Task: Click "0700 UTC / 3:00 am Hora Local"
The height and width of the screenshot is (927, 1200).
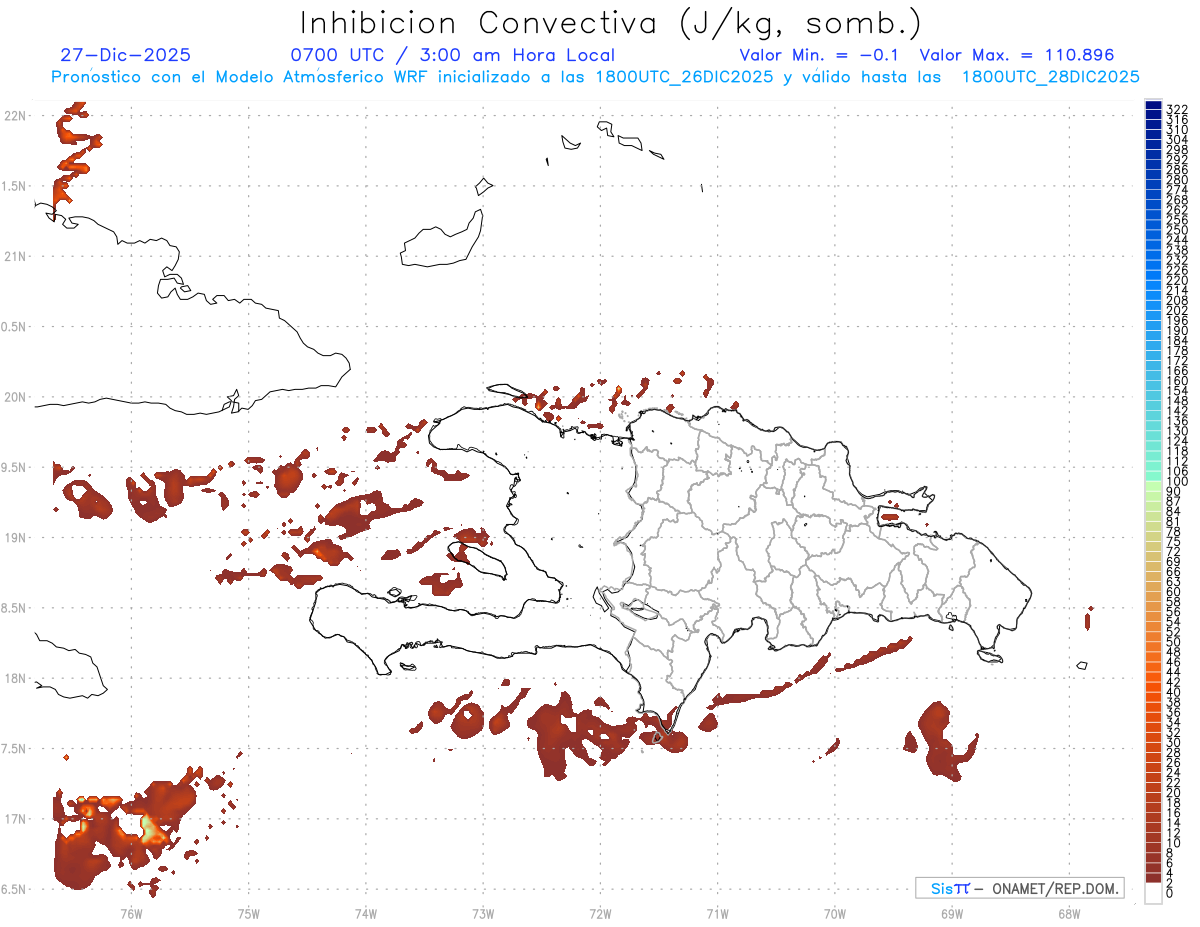Action: pyautogui.click(x=453, y=55)
